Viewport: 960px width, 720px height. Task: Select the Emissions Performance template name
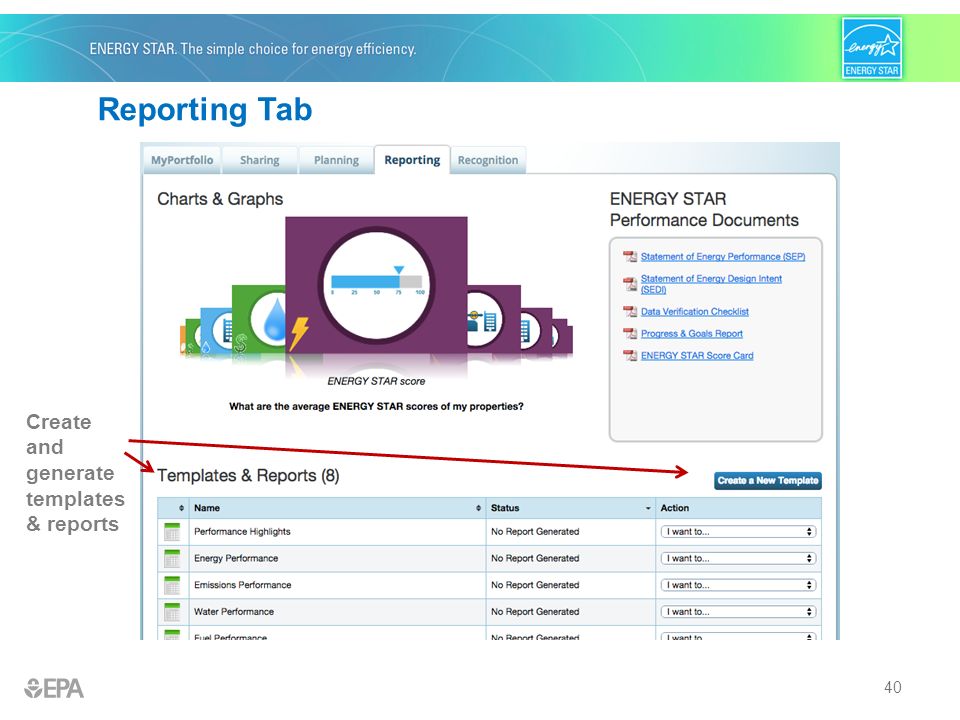click(x=242, y=585)
